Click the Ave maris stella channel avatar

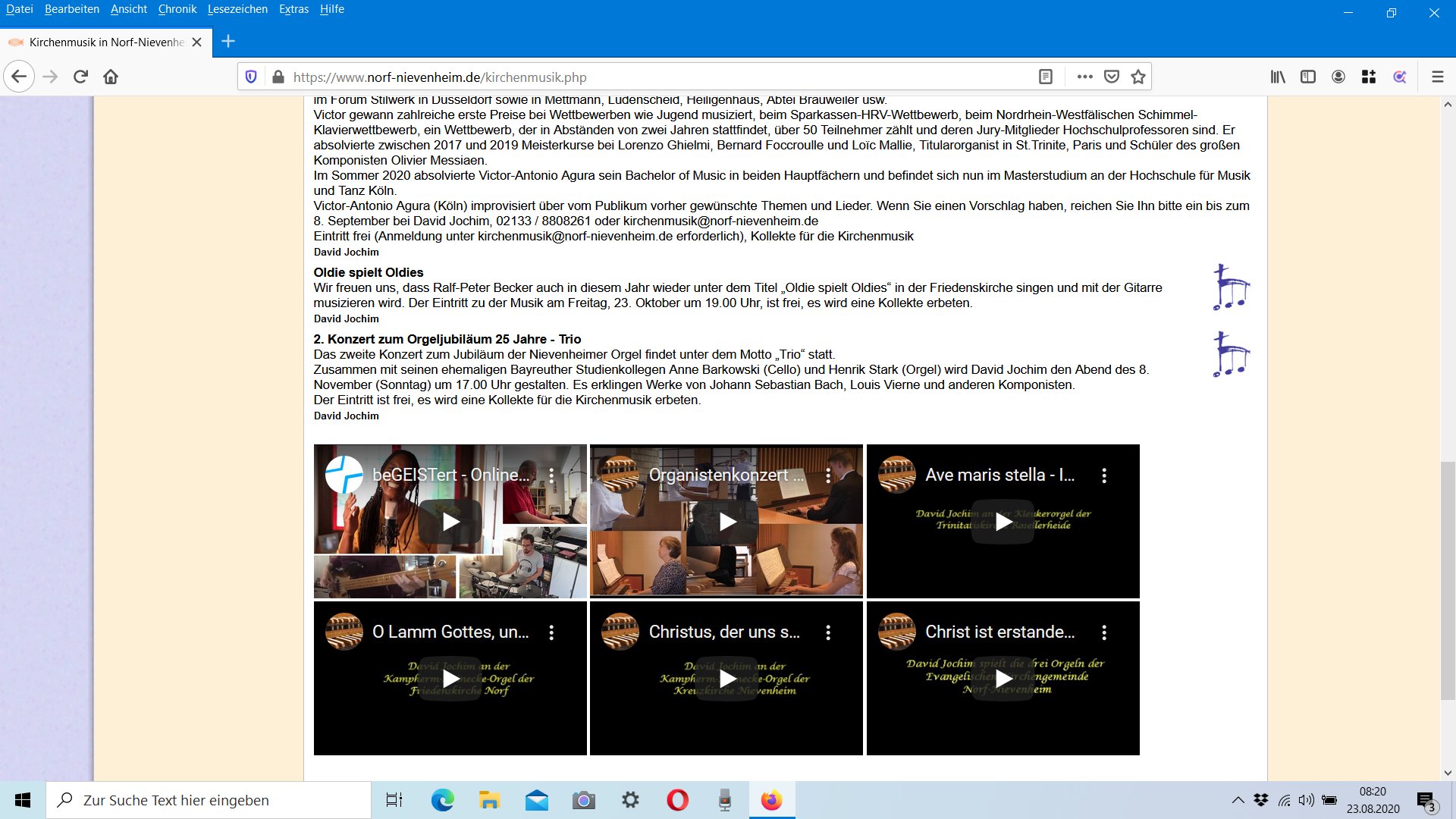point(897,475)
